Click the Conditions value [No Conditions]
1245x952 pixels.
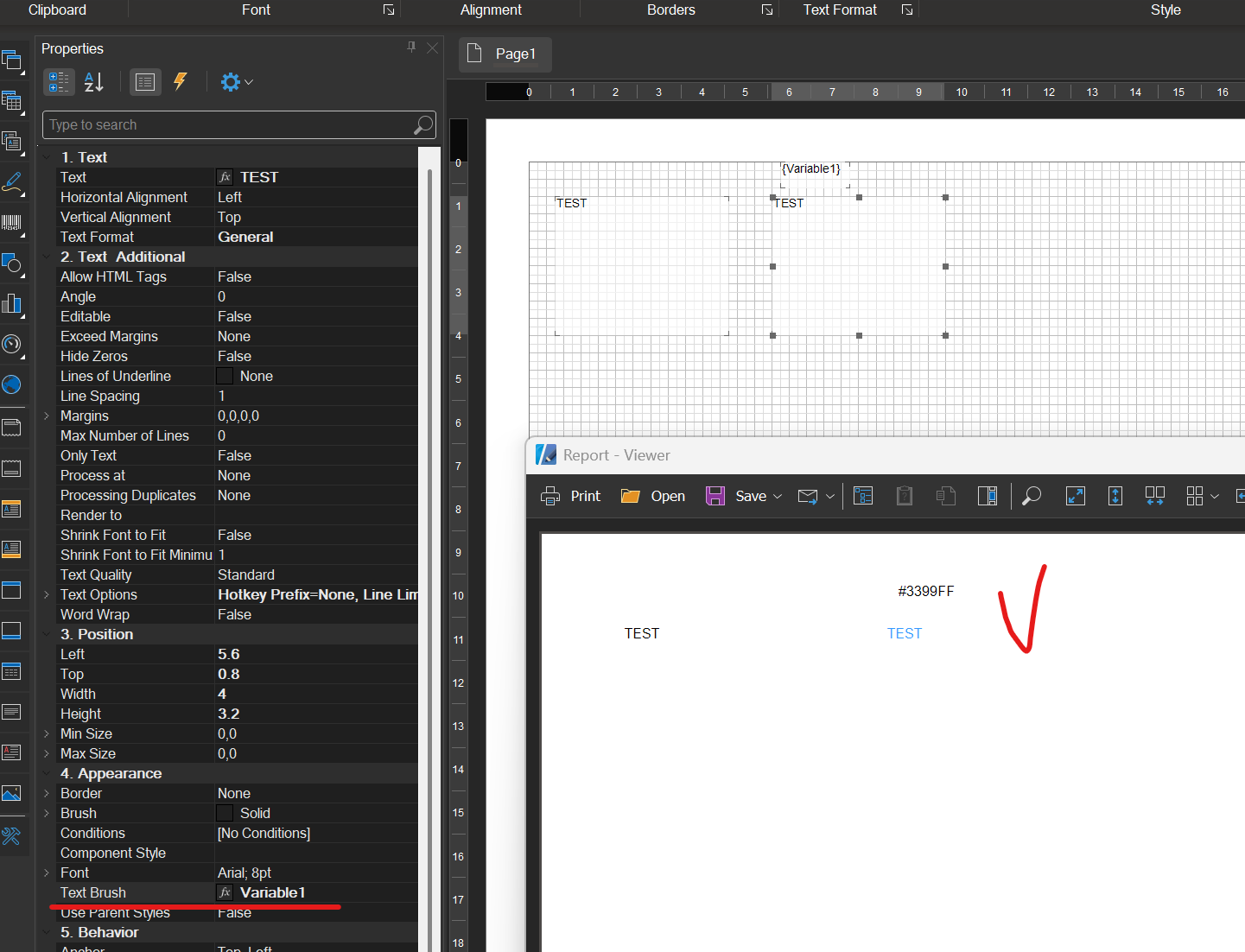point(264,833)
